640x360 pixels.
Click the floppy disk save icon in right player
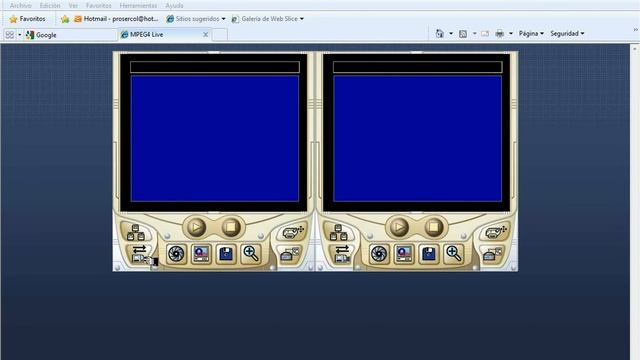pos(429,254)
